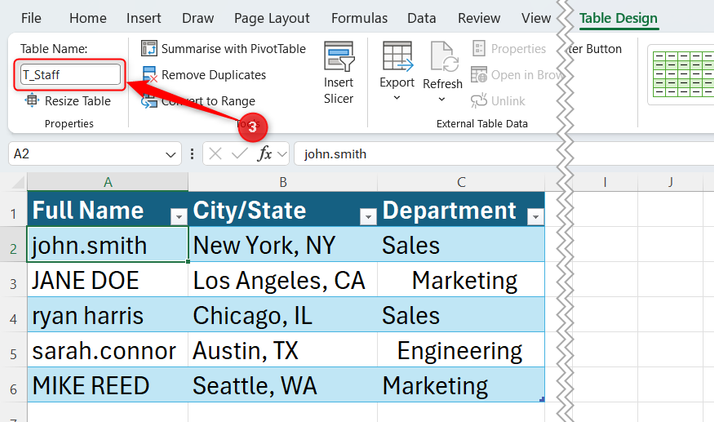Open the Insert ribbon tab
The width and height of the screenshot is (714, 422).
(143, 18)
